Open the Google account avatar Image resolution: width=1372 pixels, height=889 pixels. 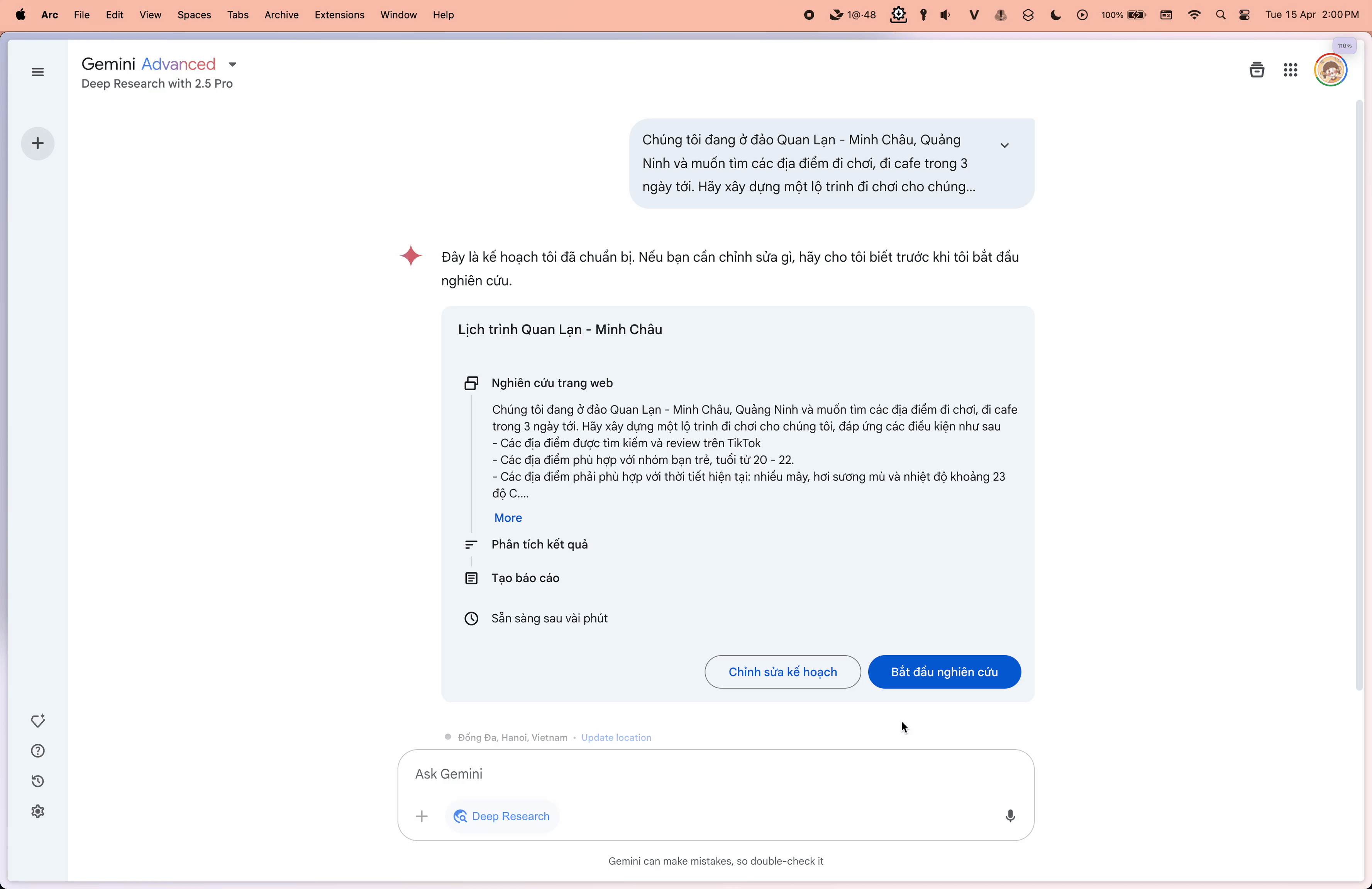(x=1330, y=70)
